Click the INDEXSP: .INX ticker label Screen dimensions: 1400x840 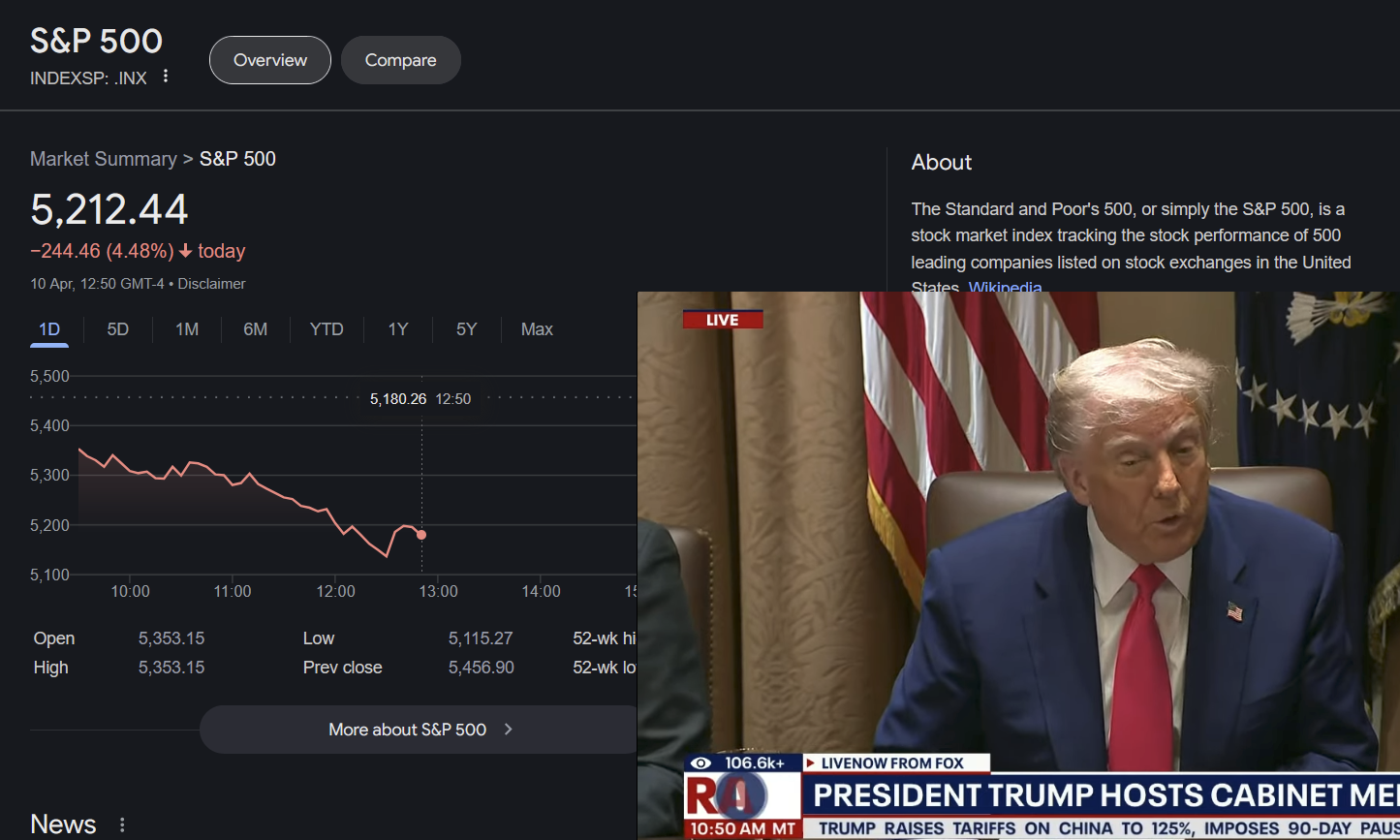pos(88,78)
